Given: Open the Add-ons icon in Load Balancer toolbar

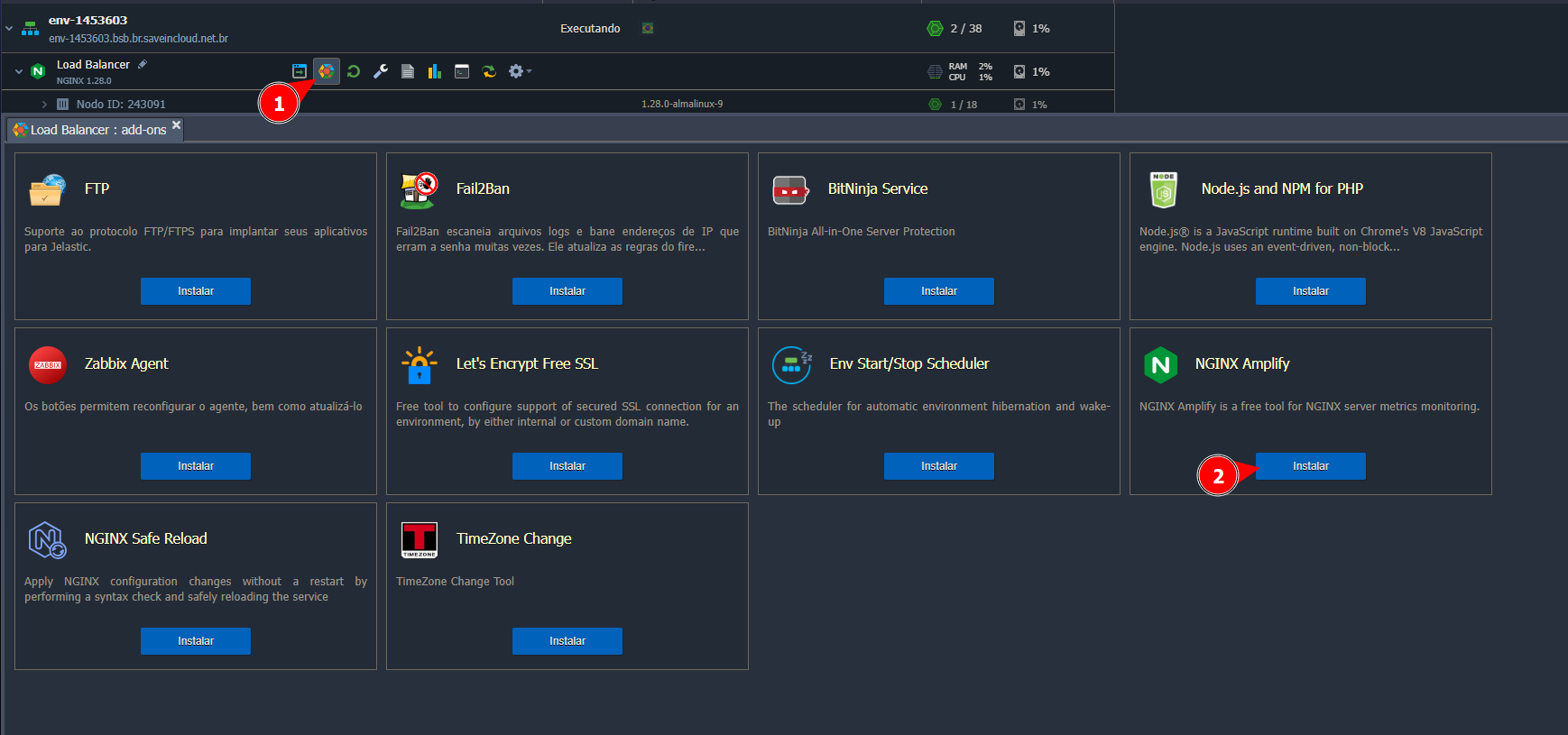Looking at the screenshot, I should [x=327, y=71].
